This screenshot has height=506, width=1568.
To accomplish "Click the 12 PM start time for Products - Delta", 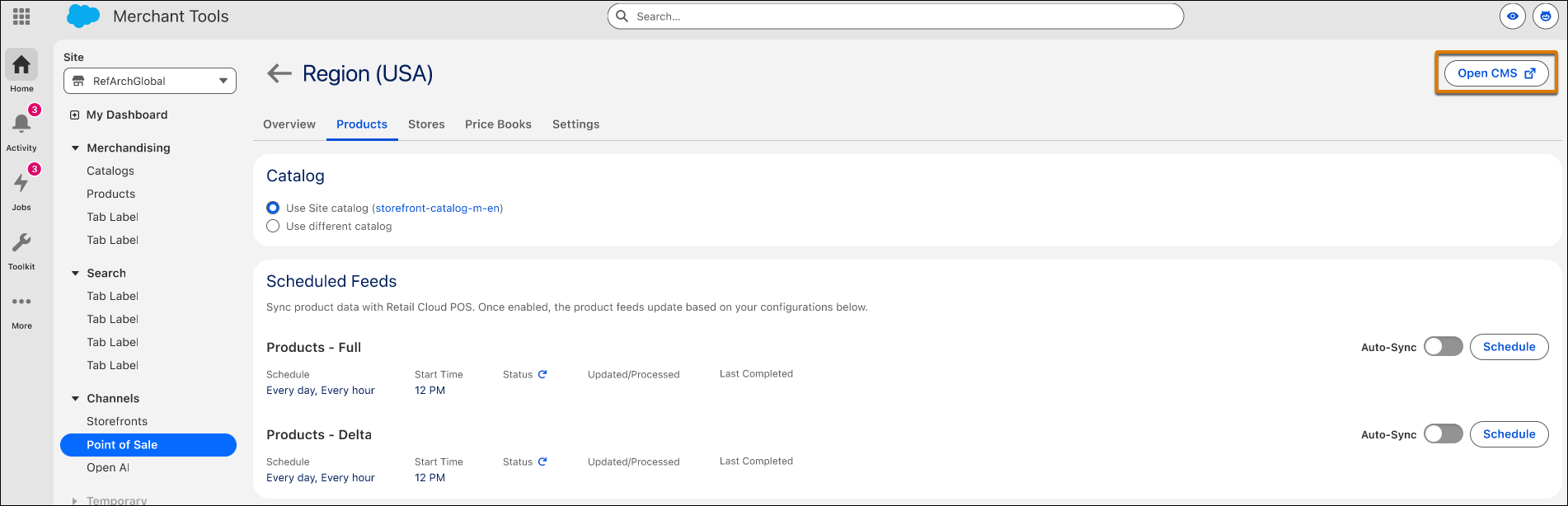I will [430, 478].
